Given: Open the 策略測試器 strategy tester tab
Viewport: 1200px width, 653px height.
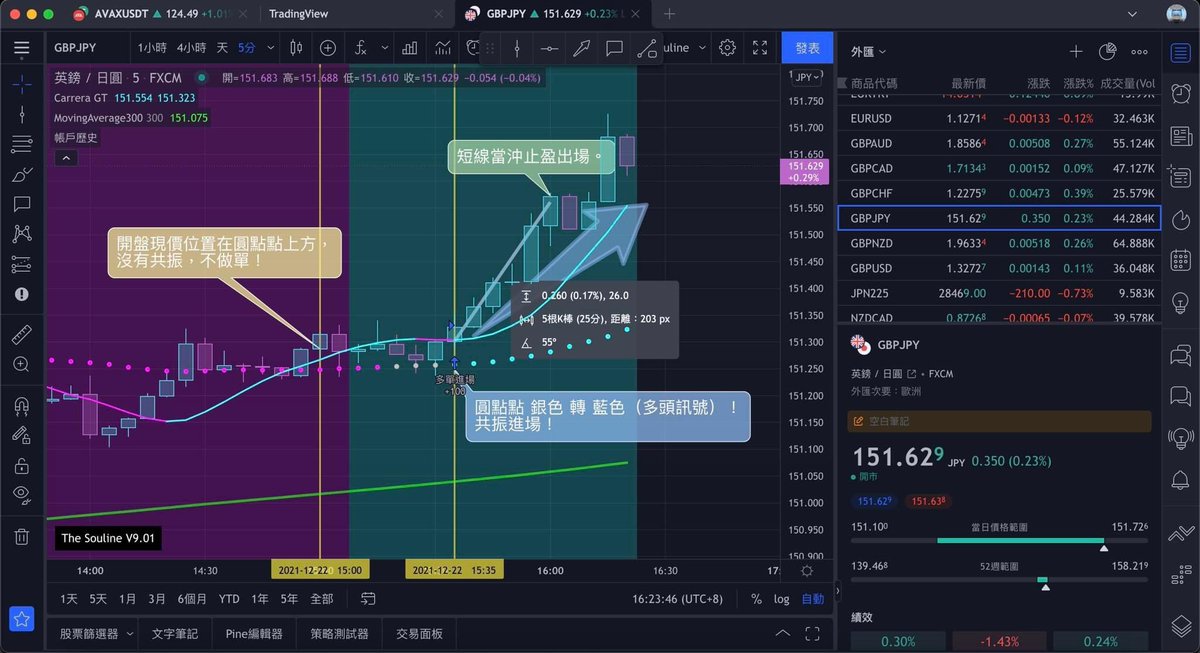Looking at the screenshot, I should click(339, 633).
